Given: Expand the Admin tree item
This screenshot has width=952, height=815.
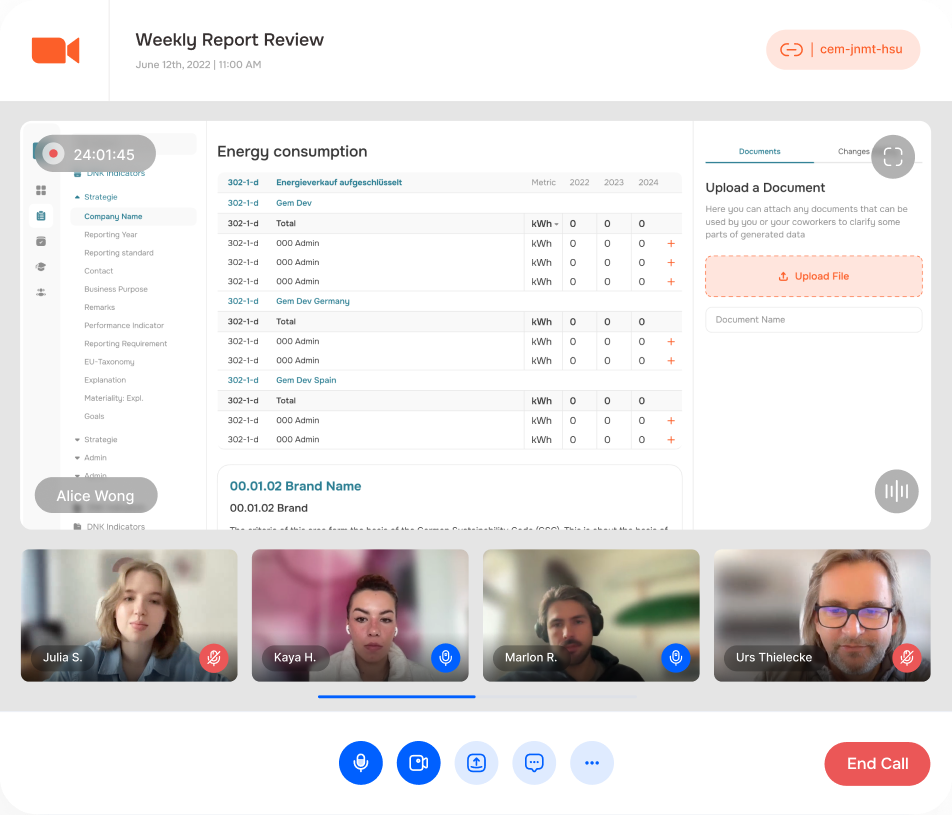Looking at the screenshot, I should (x=78, y=458).
